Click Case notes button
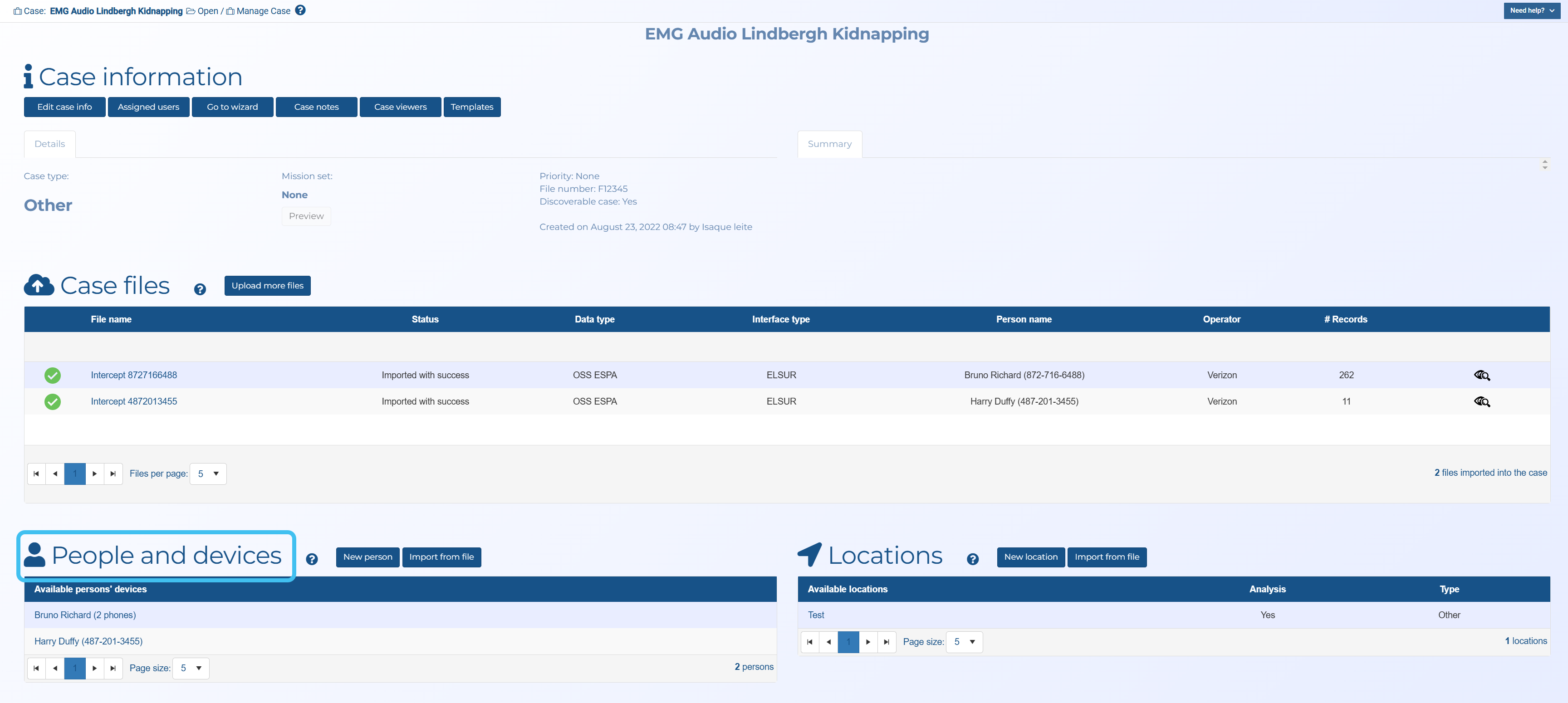 pos(316,107)
